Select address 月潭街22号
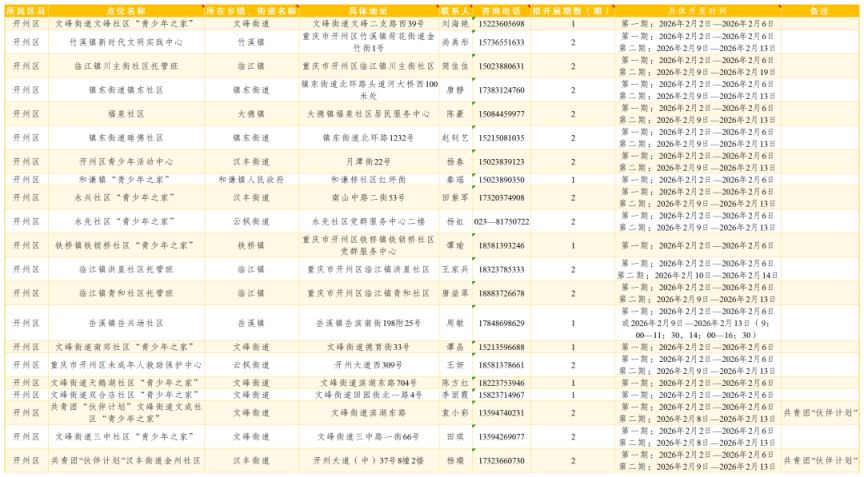 pyautogui.click(x=369, y=162)
